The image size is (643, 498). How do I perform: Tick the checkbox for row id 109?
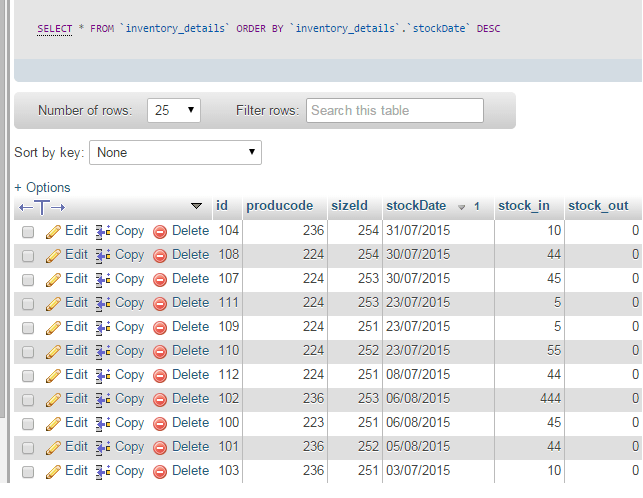point(28,328)
